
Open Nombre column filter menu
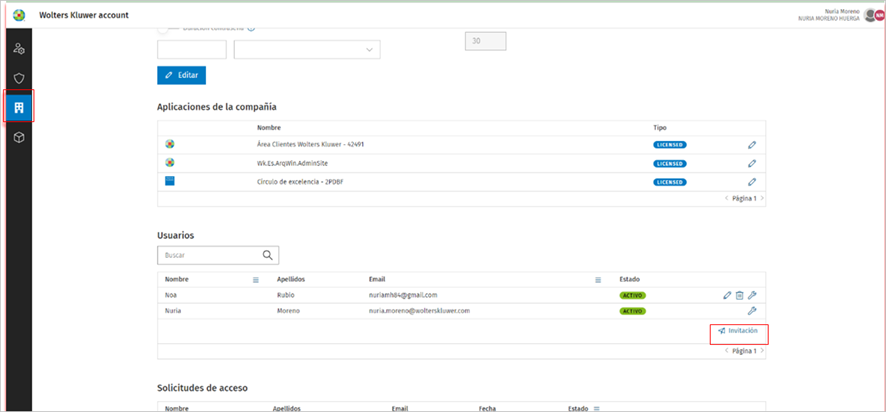(x=255, y=280)
